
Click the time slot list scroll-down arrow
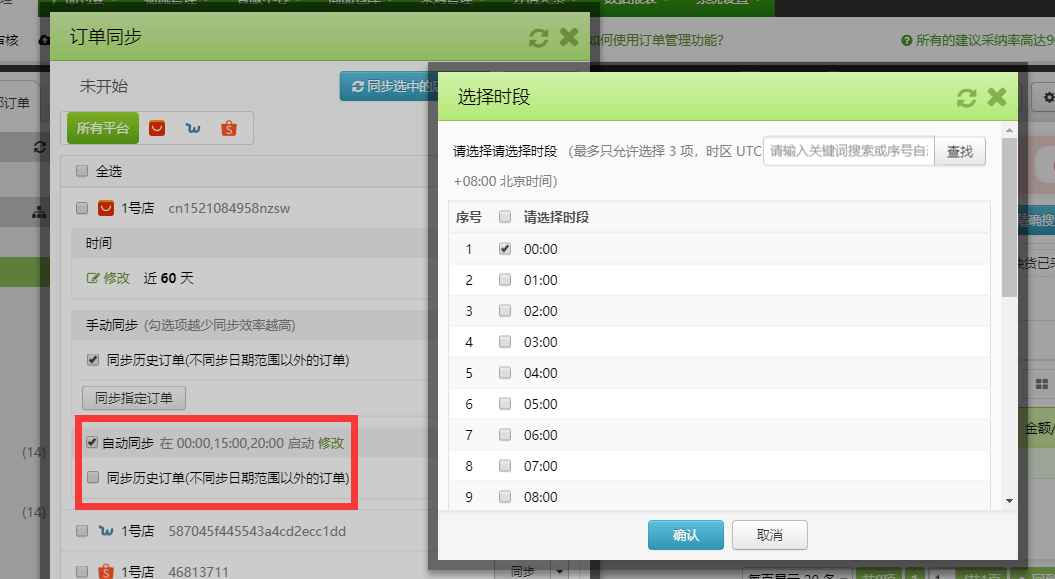click(1009, 500)
